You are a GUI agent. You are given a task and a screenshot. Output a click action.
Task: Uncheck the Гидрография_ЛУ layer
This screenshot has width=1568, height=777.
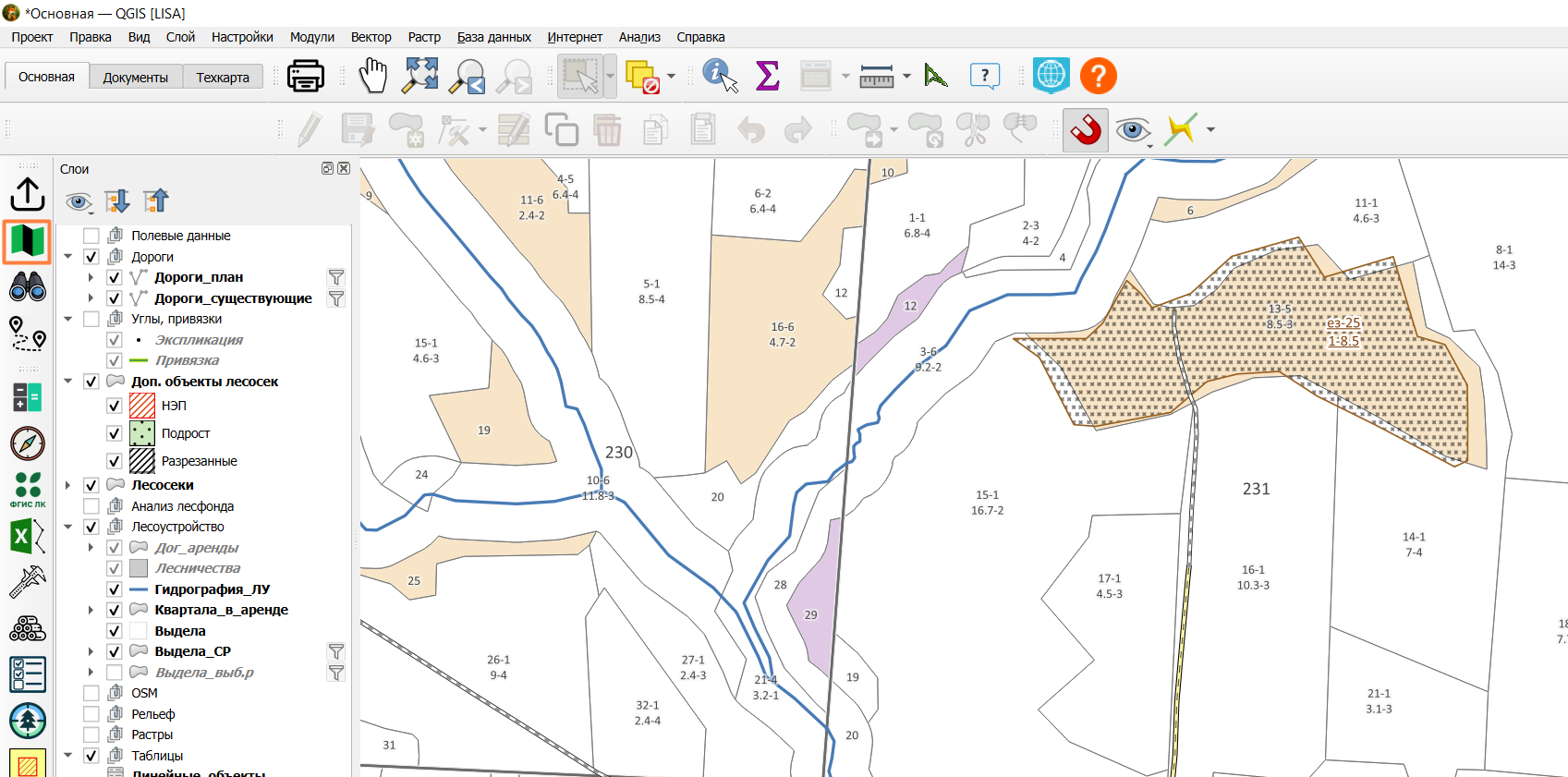click(x=115, y=589)
